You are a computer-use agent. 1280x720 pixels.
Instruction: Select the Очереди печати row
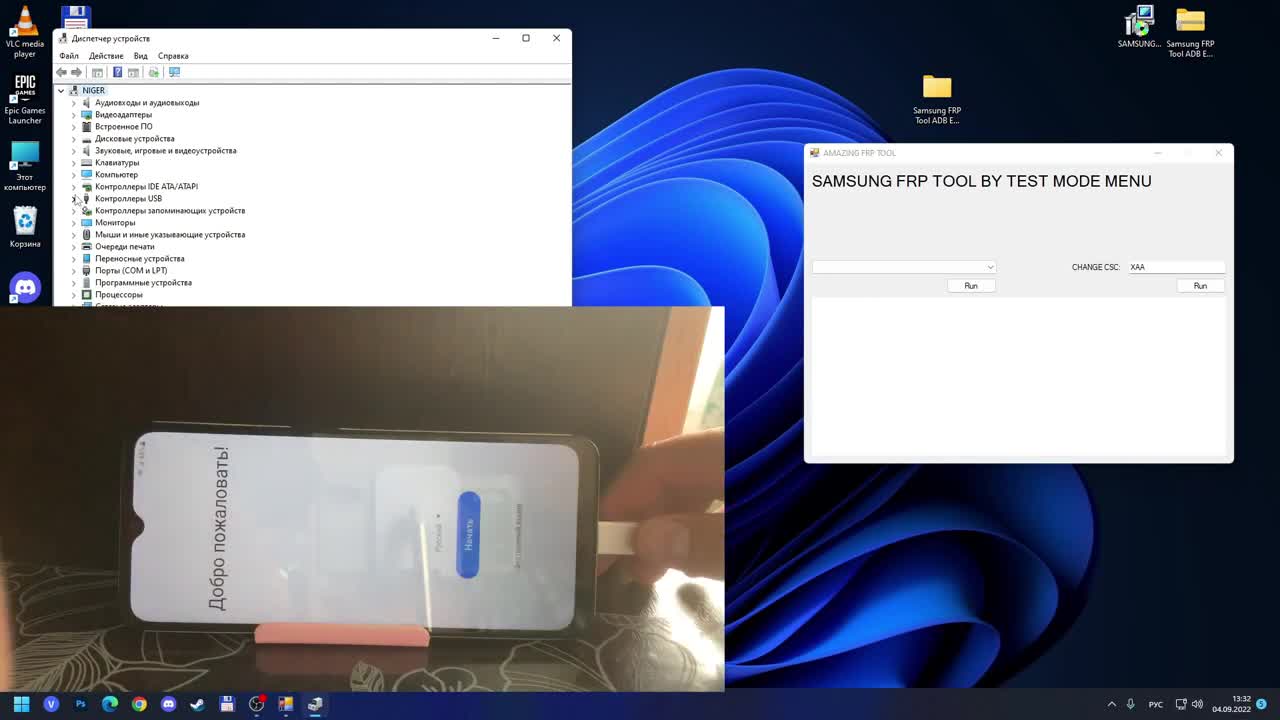(125, 247)
